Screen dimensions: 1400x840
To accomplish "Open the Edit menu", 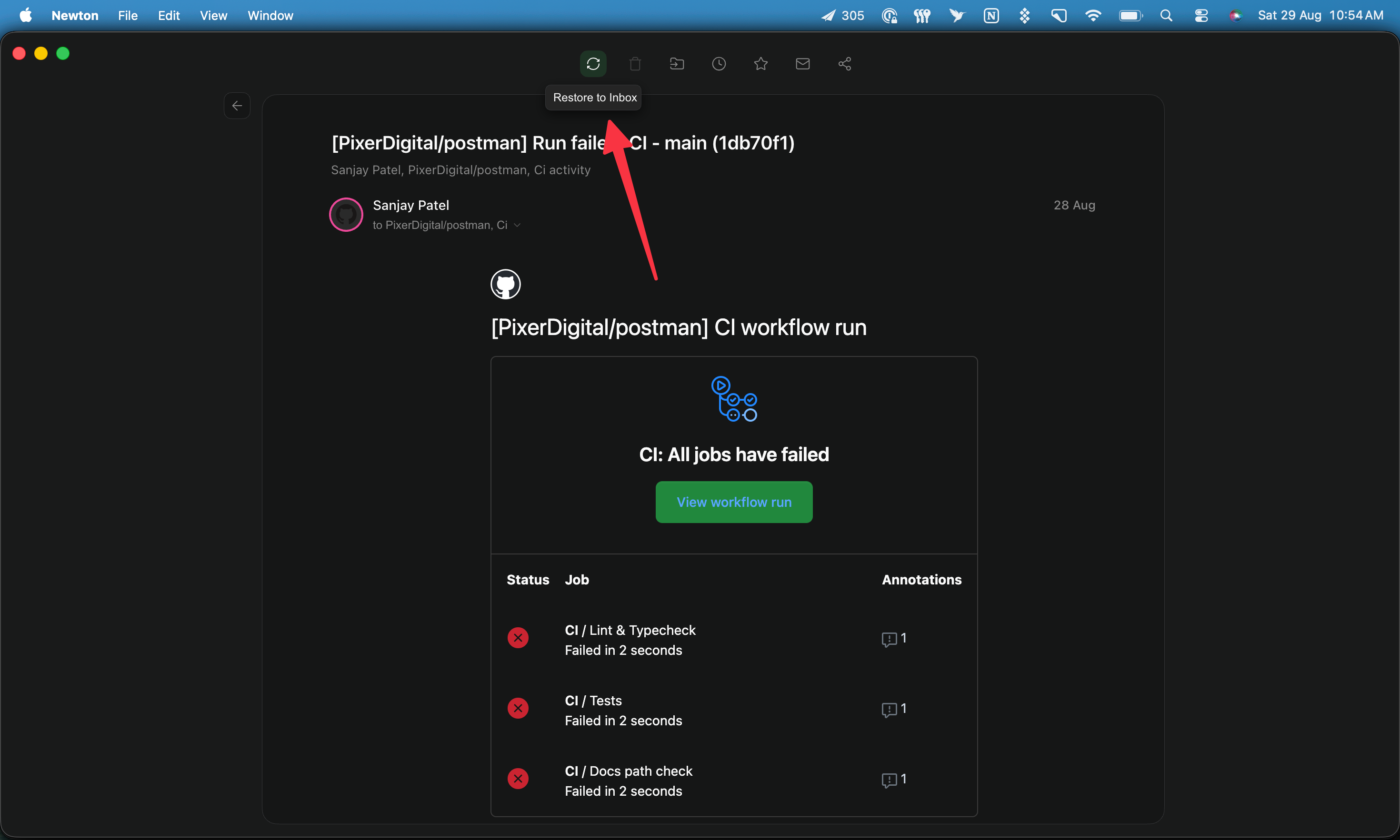I will click(169, 15).
